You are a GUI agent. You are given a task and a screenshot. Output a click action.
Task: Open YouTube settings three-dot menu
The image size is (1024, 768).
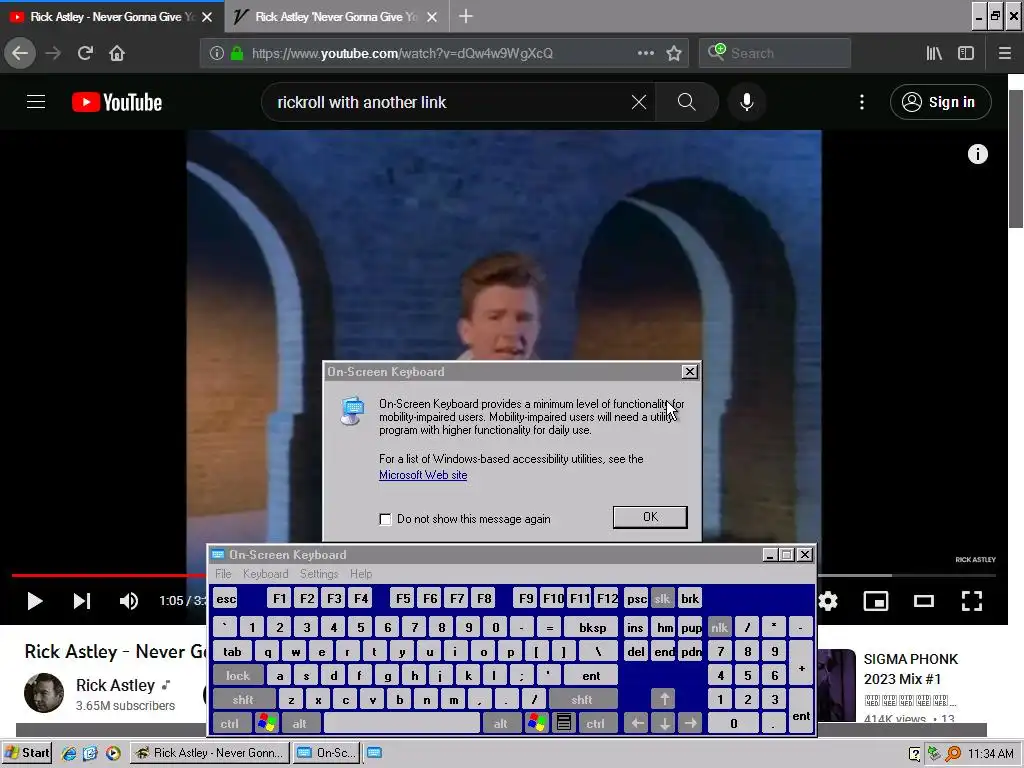(x=861, y=102)
